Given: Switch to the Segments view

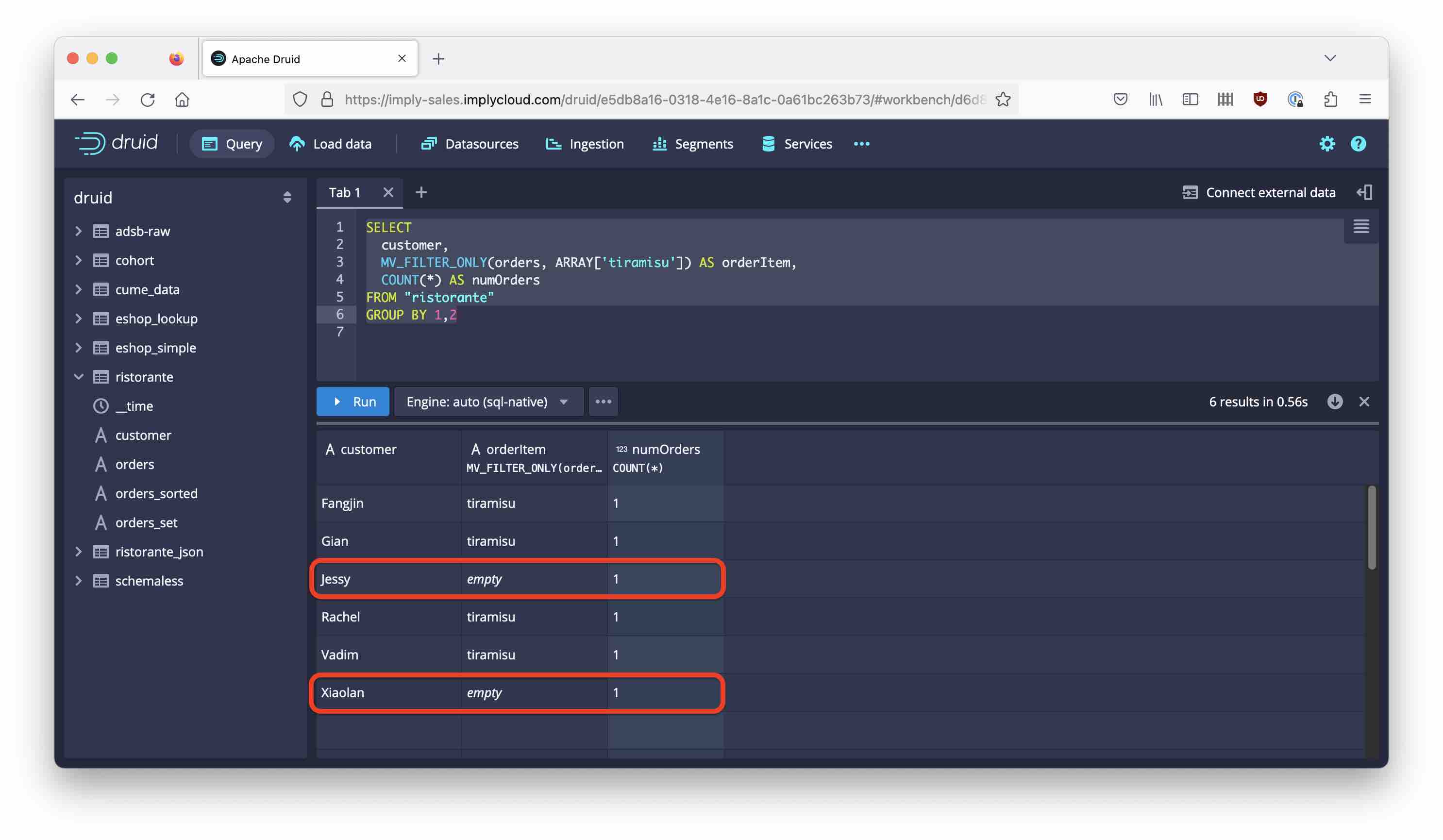Looking at the screenshot, I should tap(692, 144).
